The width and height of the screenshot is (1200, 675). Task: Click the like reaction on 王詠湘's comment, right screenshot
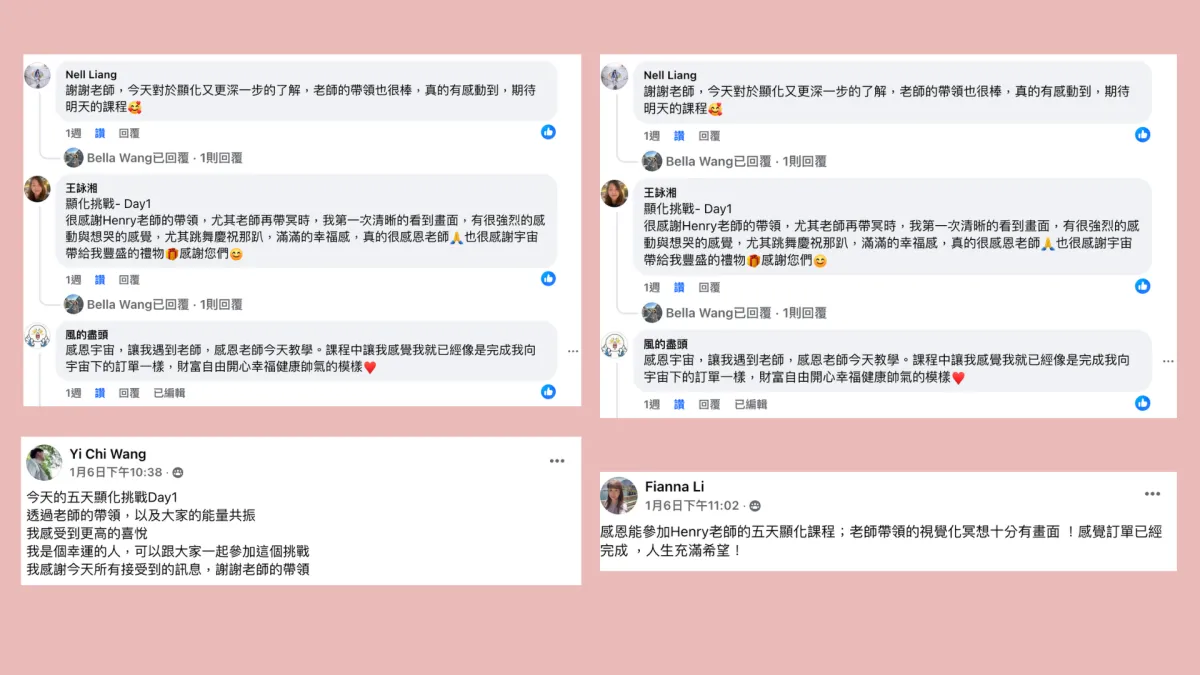[x=1142, y=286]
